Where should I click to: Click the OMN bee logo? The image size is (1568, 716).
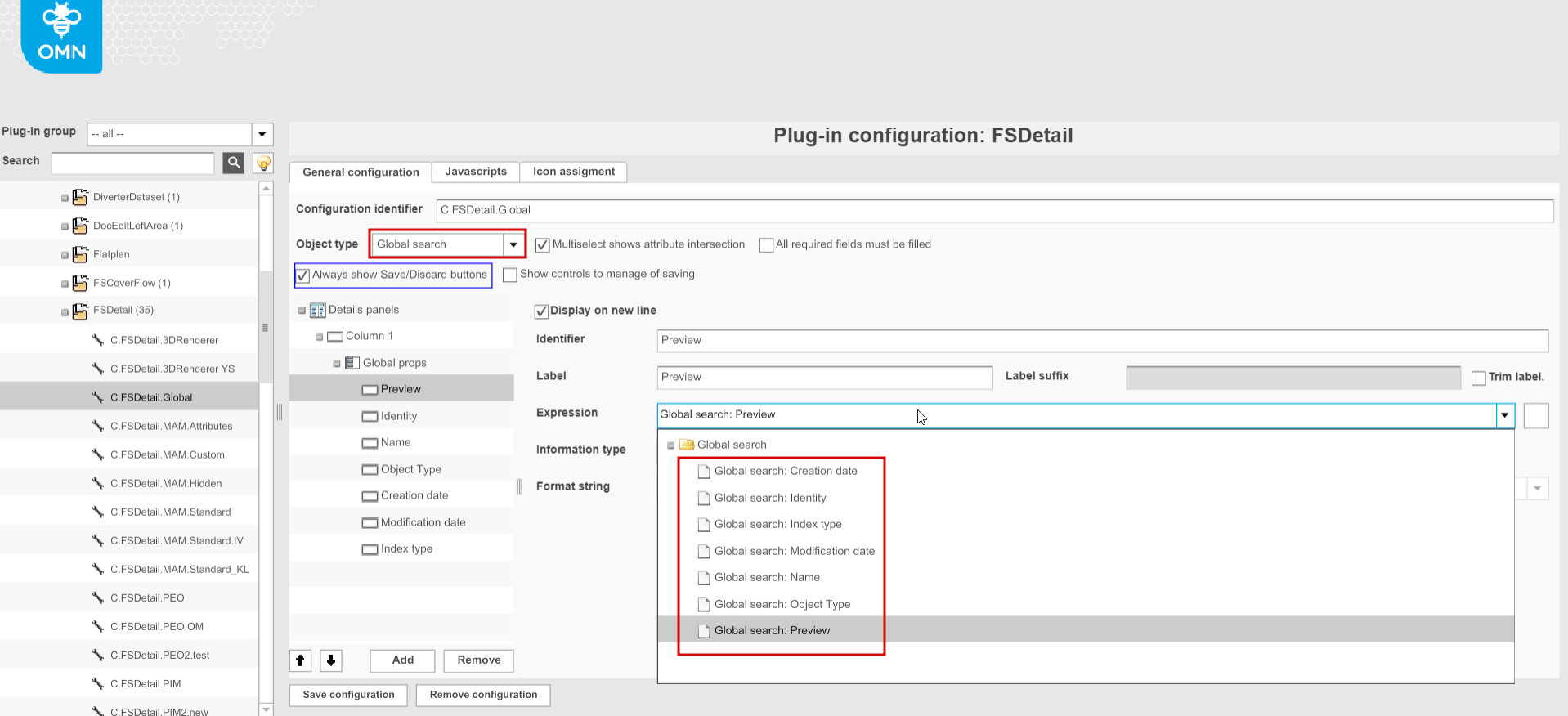point(61,35)
